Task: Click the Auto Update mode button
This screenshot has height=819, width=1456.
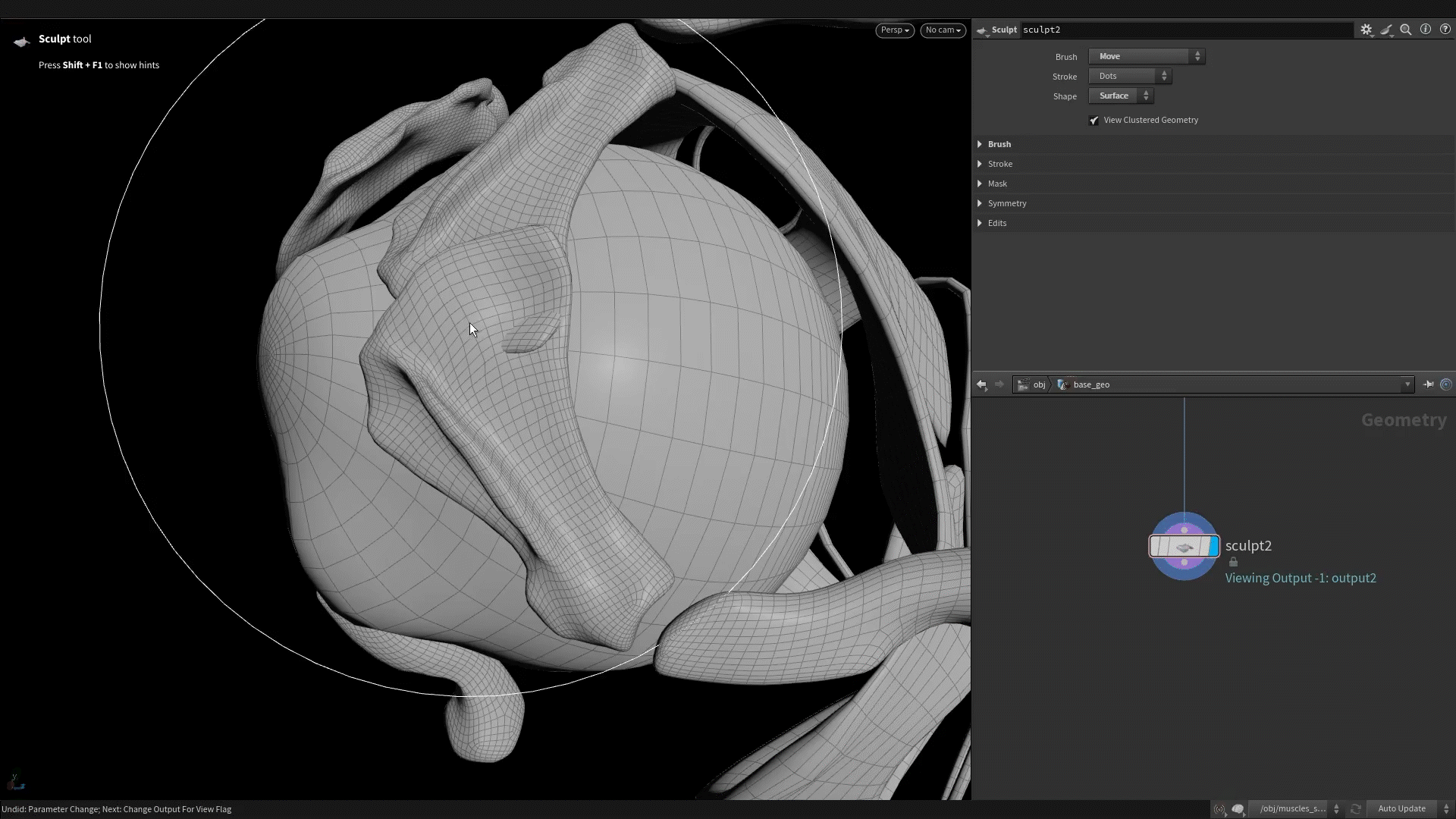Action: point(1401,808)
